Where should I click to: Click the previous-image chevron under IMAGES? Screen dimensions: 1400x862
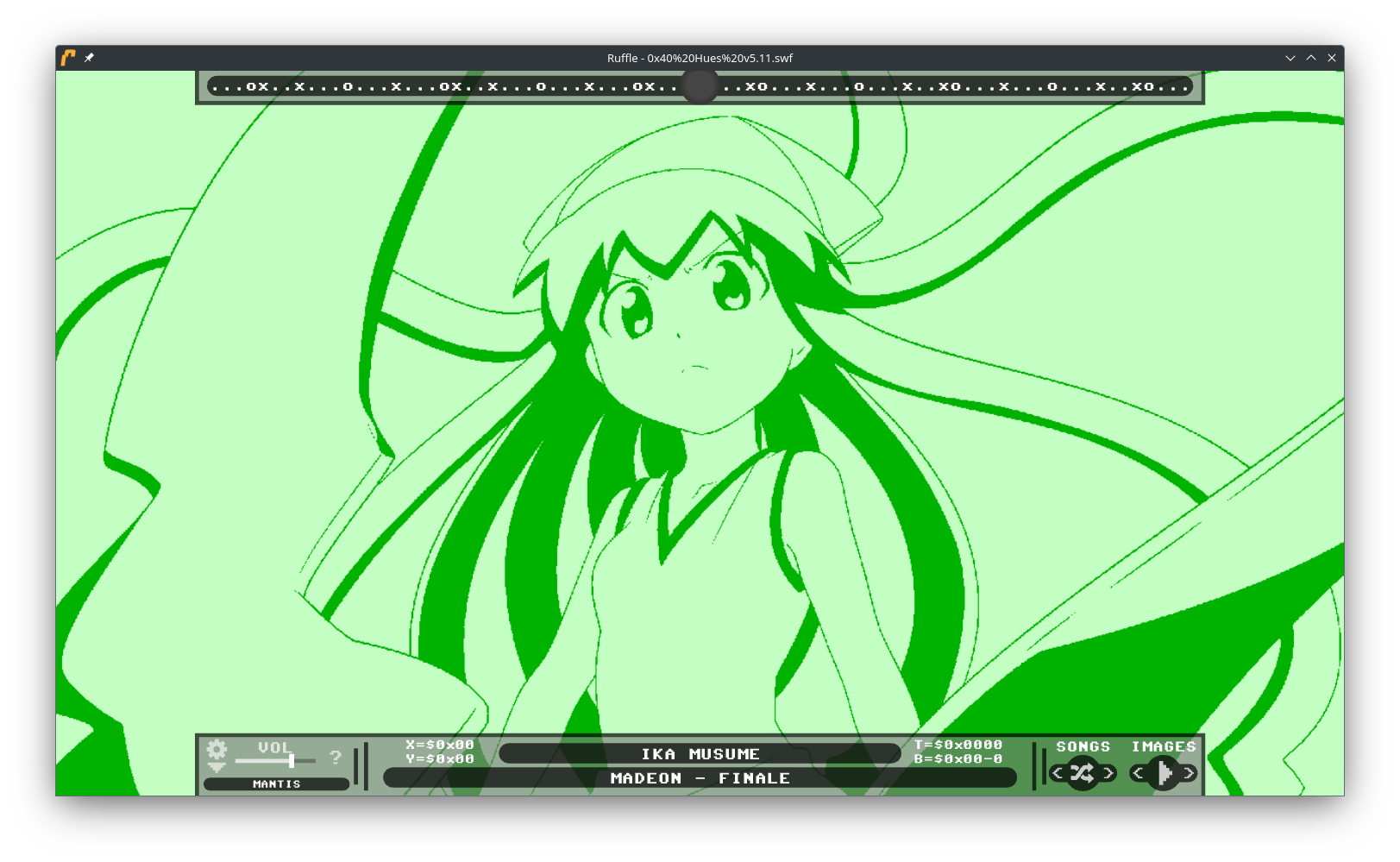(x=1139, y=772)
